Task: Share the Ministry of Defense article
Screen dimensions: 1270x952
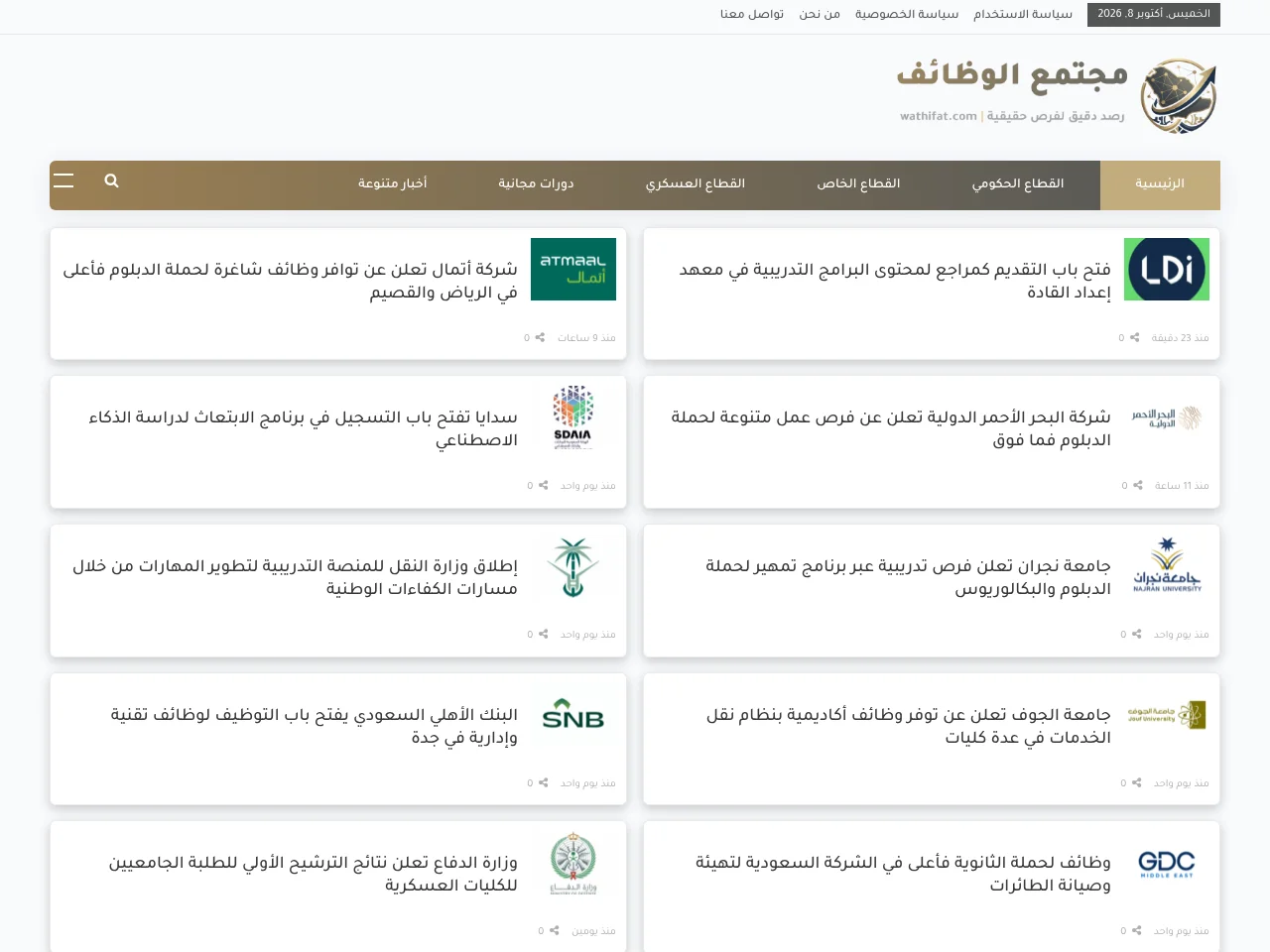Action: point(554,930)
